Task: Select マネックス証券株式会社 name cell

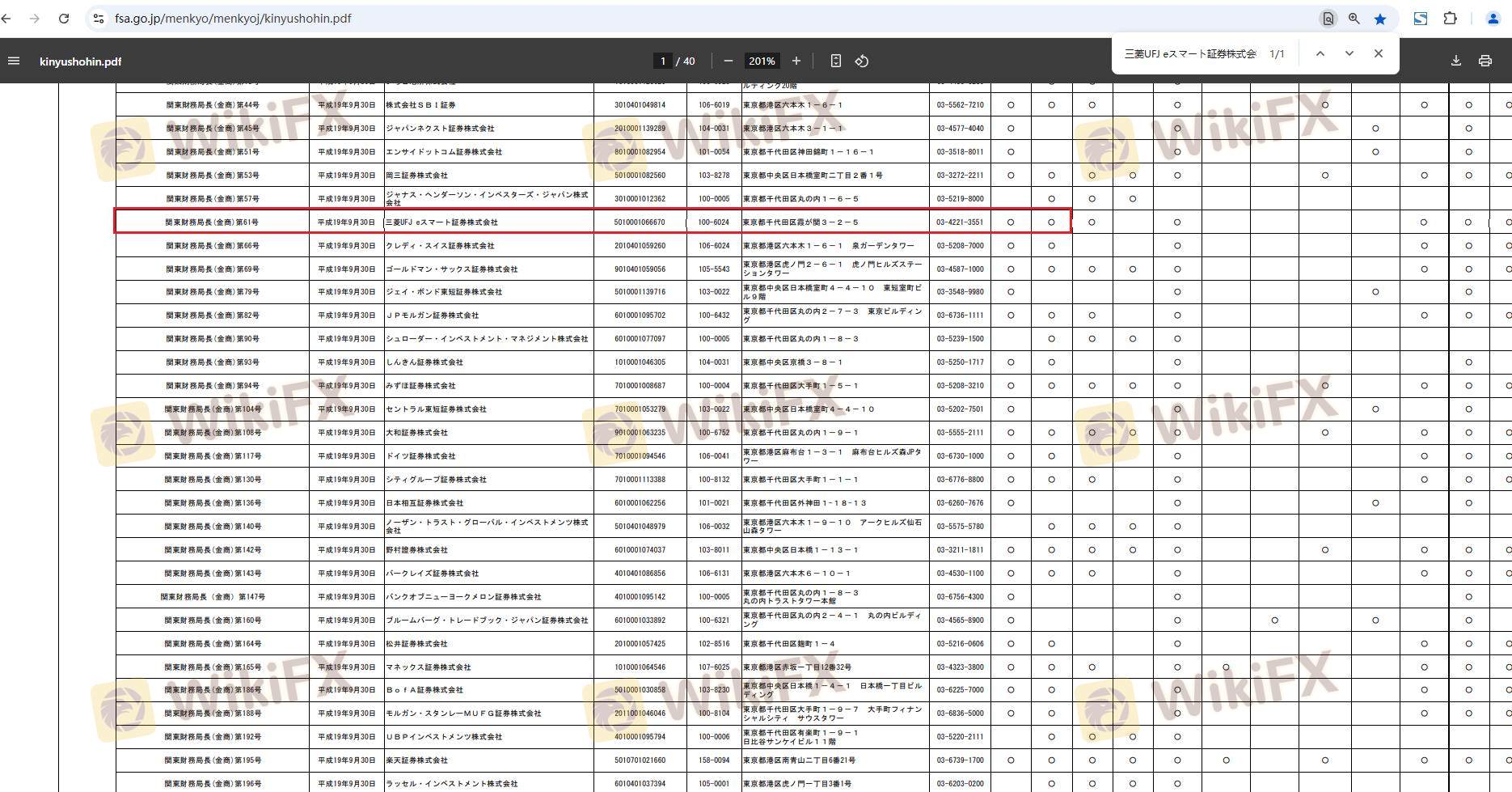Action: coord(428,667)
